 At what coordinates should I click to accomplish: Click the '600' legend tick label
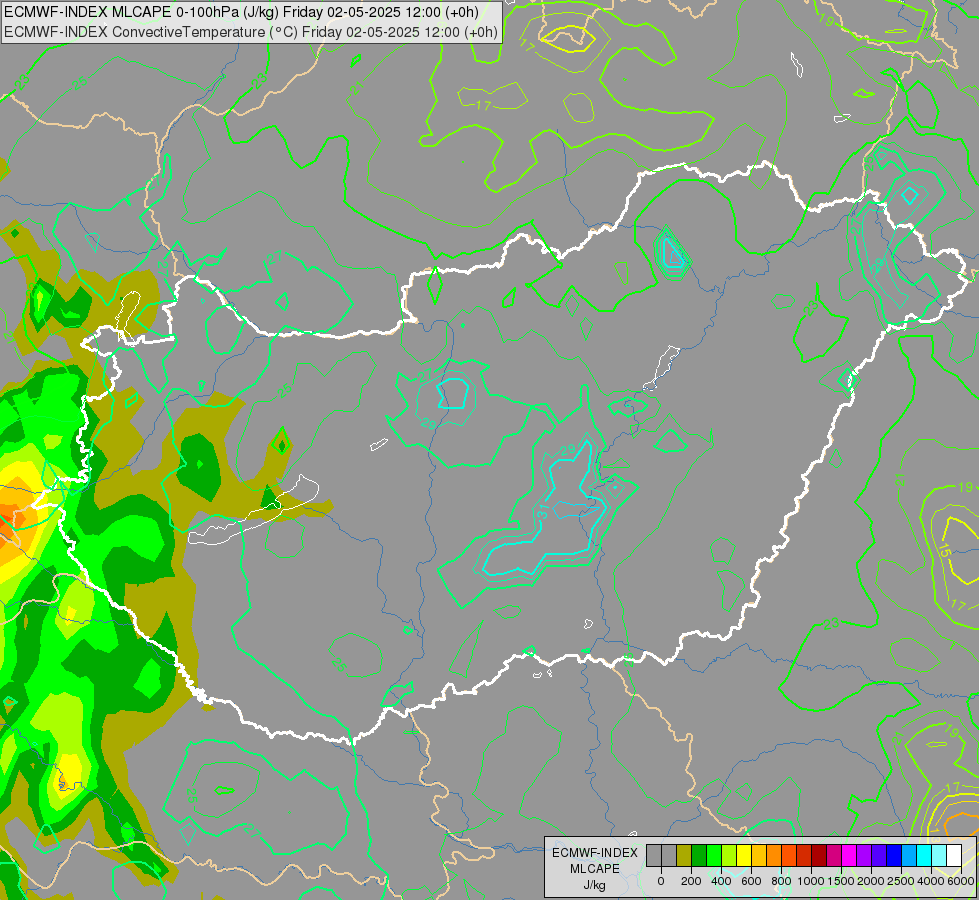point(751,881)
